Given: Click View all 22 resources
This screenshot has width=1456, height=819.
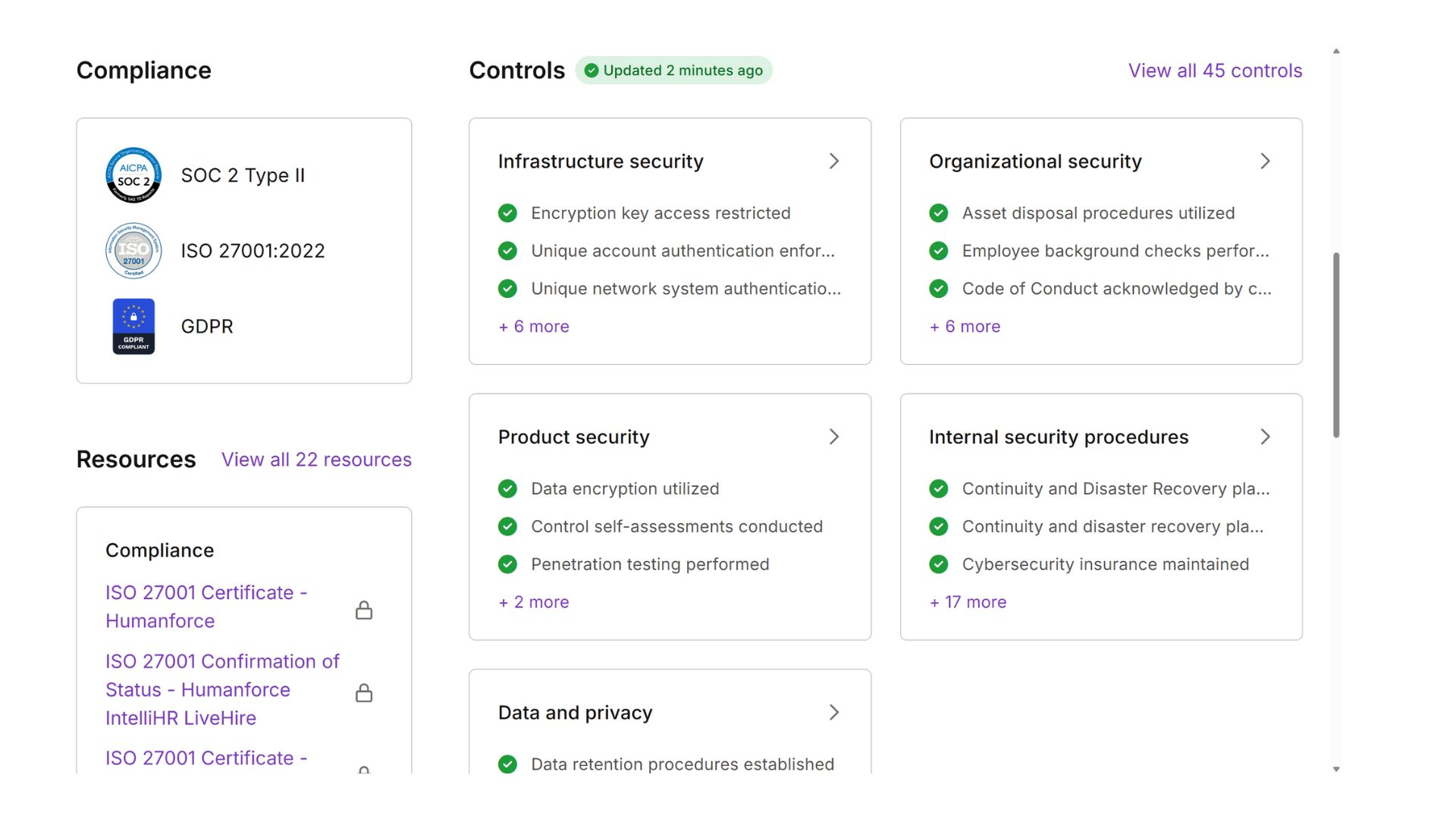Looking at the screenshot, I should tap(316, 460).
